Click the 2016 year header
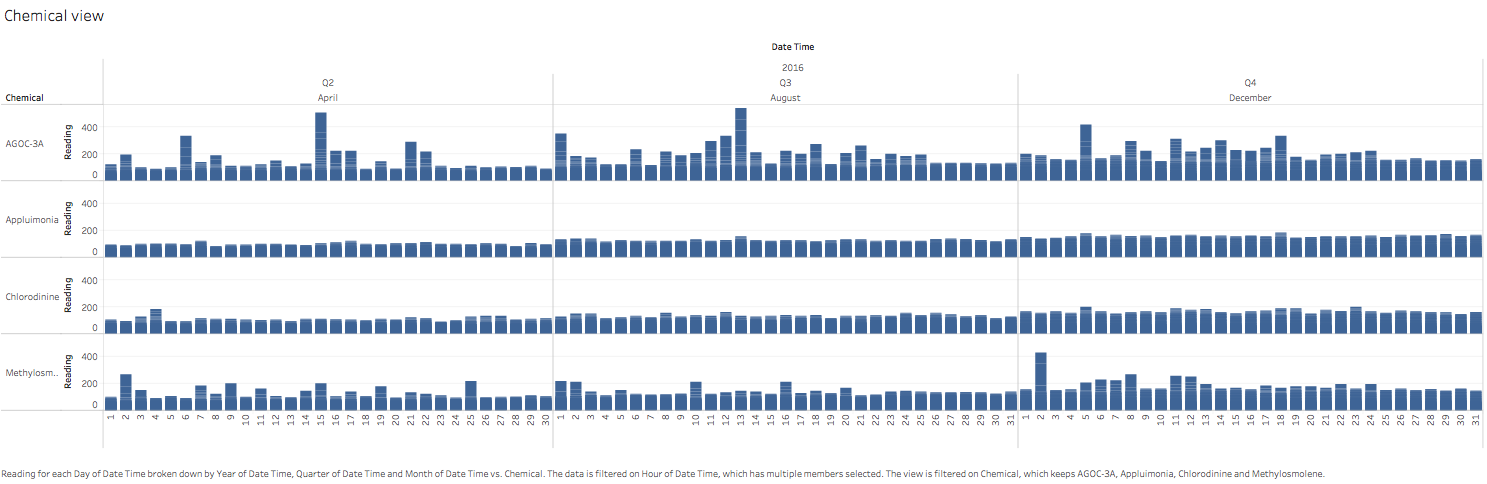 793,68
